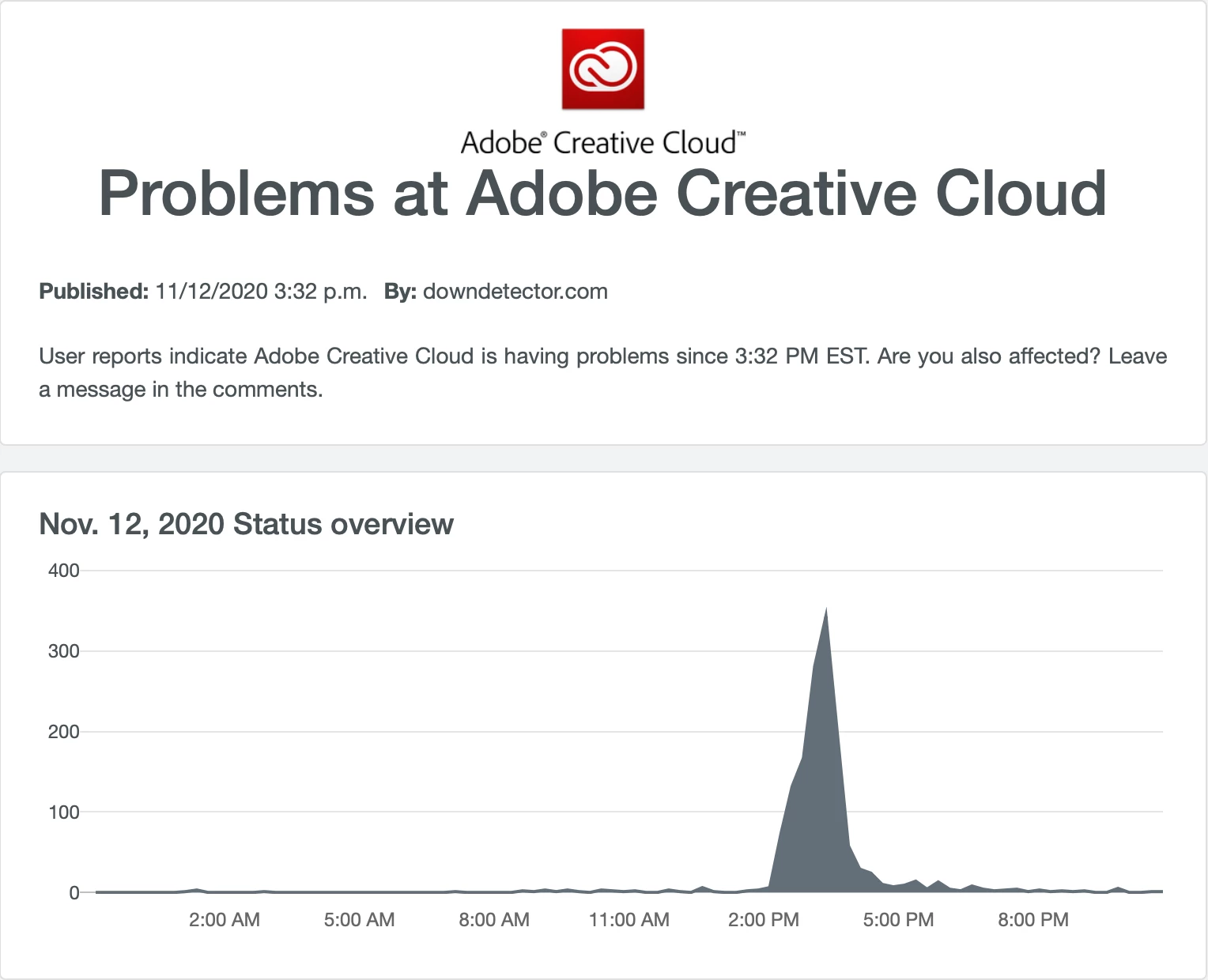Click the '11:00 AM' time axis label
This screenshot has height=980, width=1208.
[x=629, y=920]
